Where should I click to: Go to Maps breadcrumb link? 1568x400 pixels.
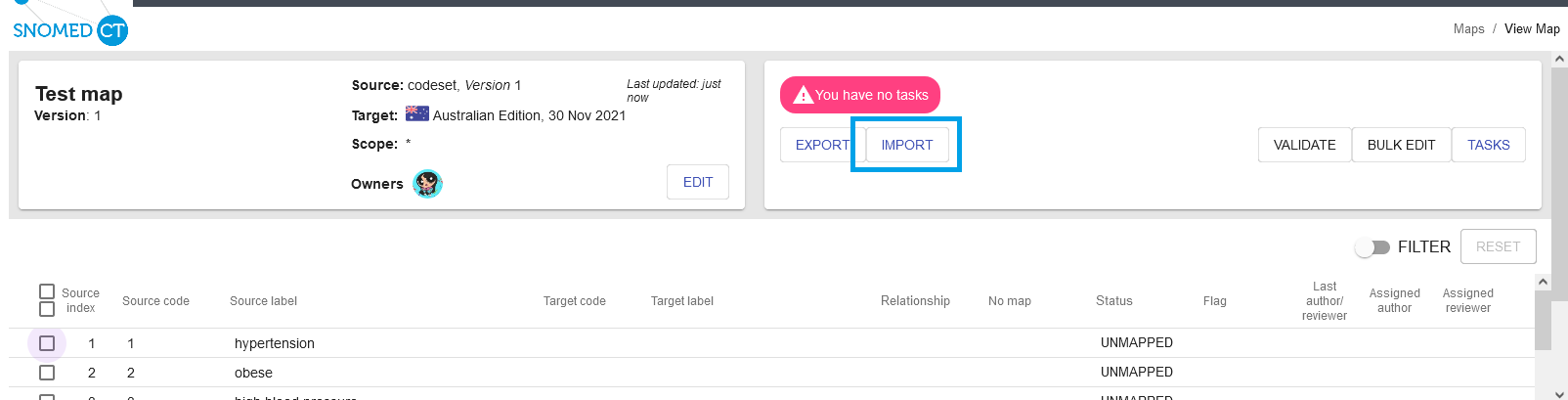point(1468,29)
